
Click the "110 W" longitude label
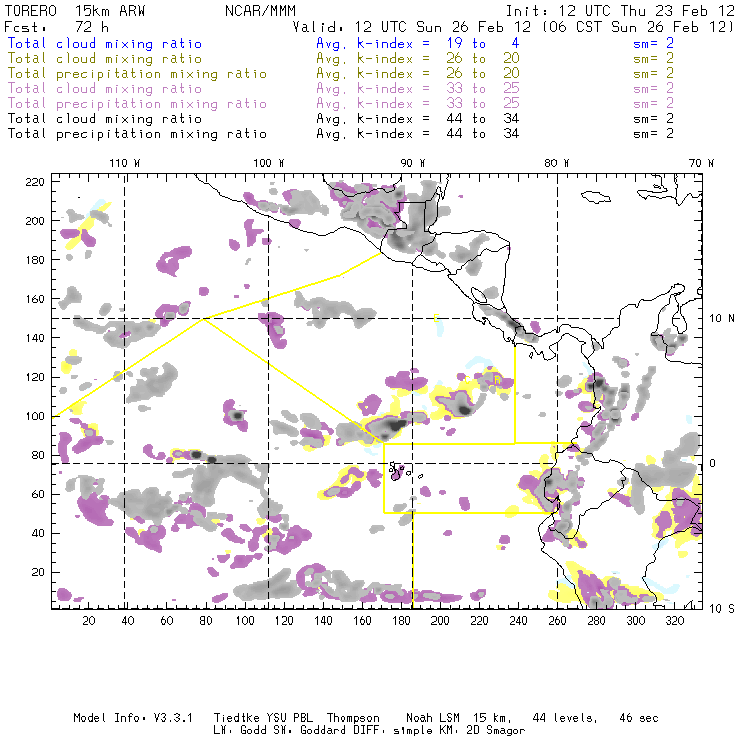point(124,163)
